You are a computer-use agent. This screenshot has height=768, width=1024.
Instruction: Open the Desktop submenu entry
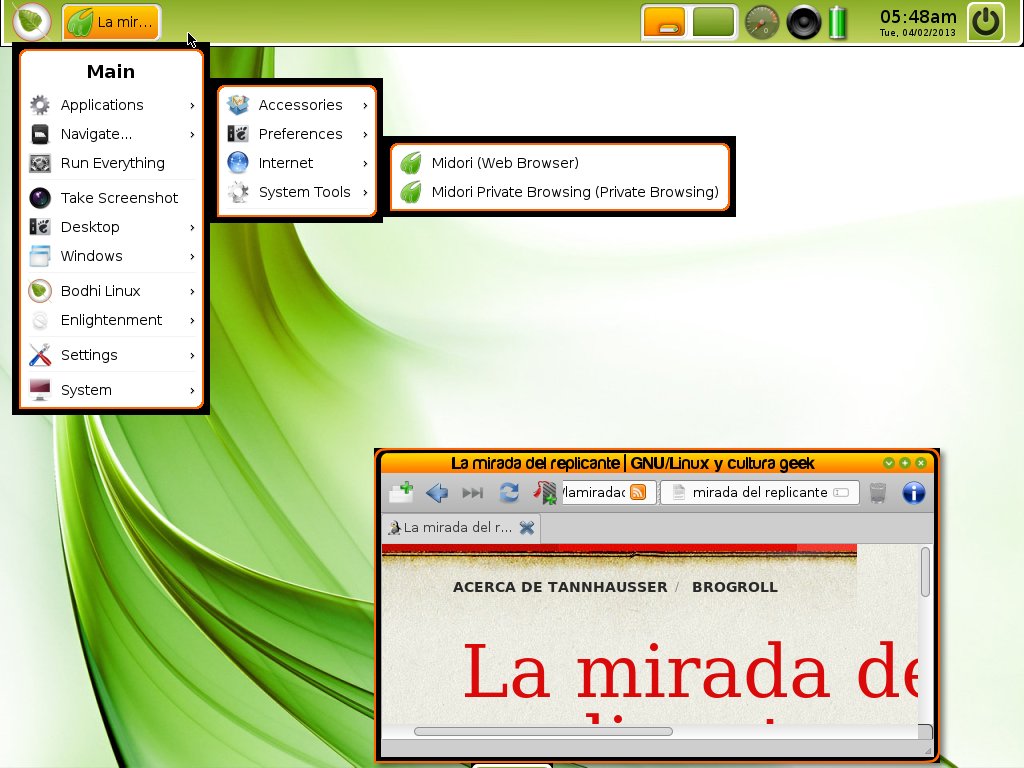point(112,227)
